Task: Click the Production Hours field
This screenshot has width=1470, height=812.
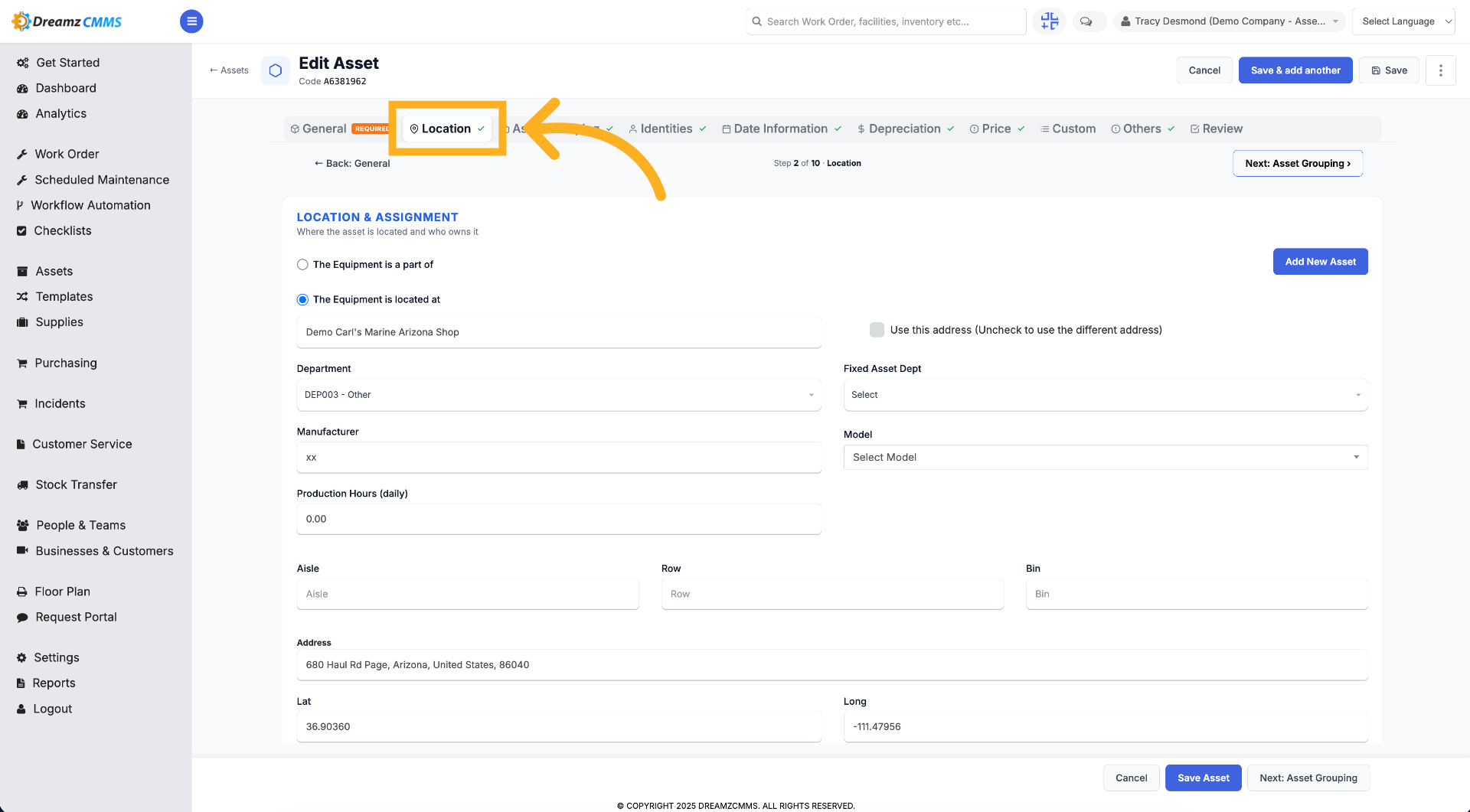Action: point(559,519)
